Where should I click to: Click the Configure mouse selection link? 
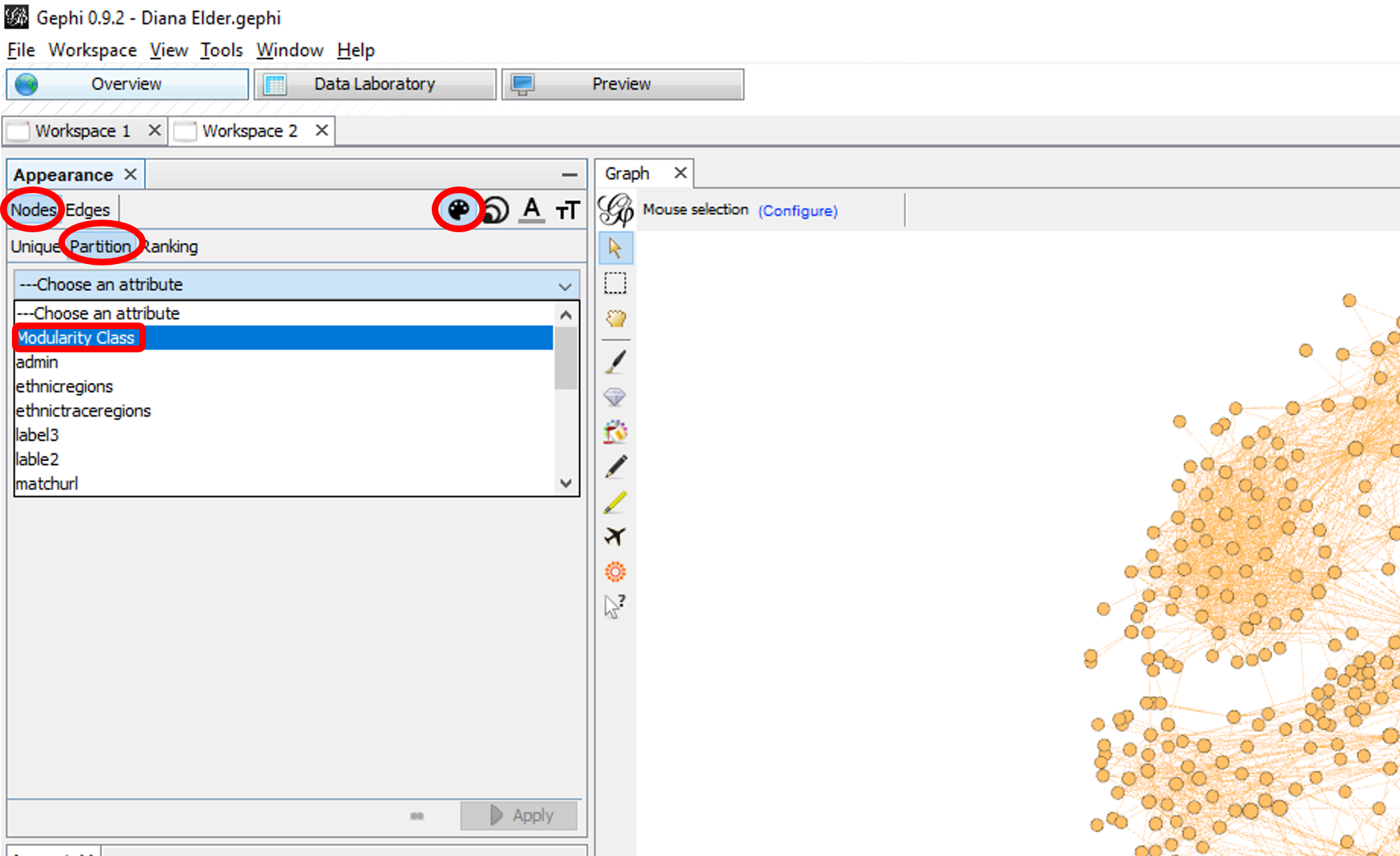click(x=798, y=210)
